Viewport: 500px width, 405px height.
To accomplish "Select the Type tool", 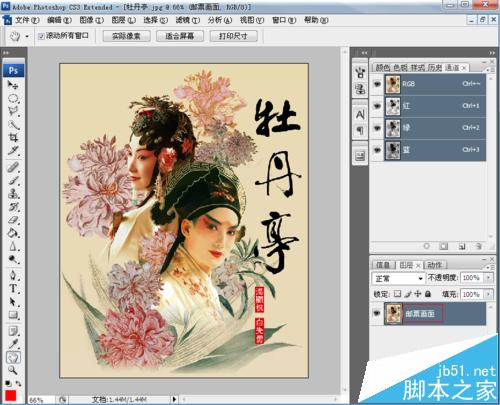I will pyautogui.click(x=13, y=289).
